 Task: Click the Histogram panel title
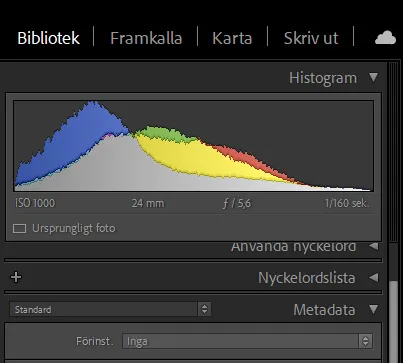tap(323, 78)
